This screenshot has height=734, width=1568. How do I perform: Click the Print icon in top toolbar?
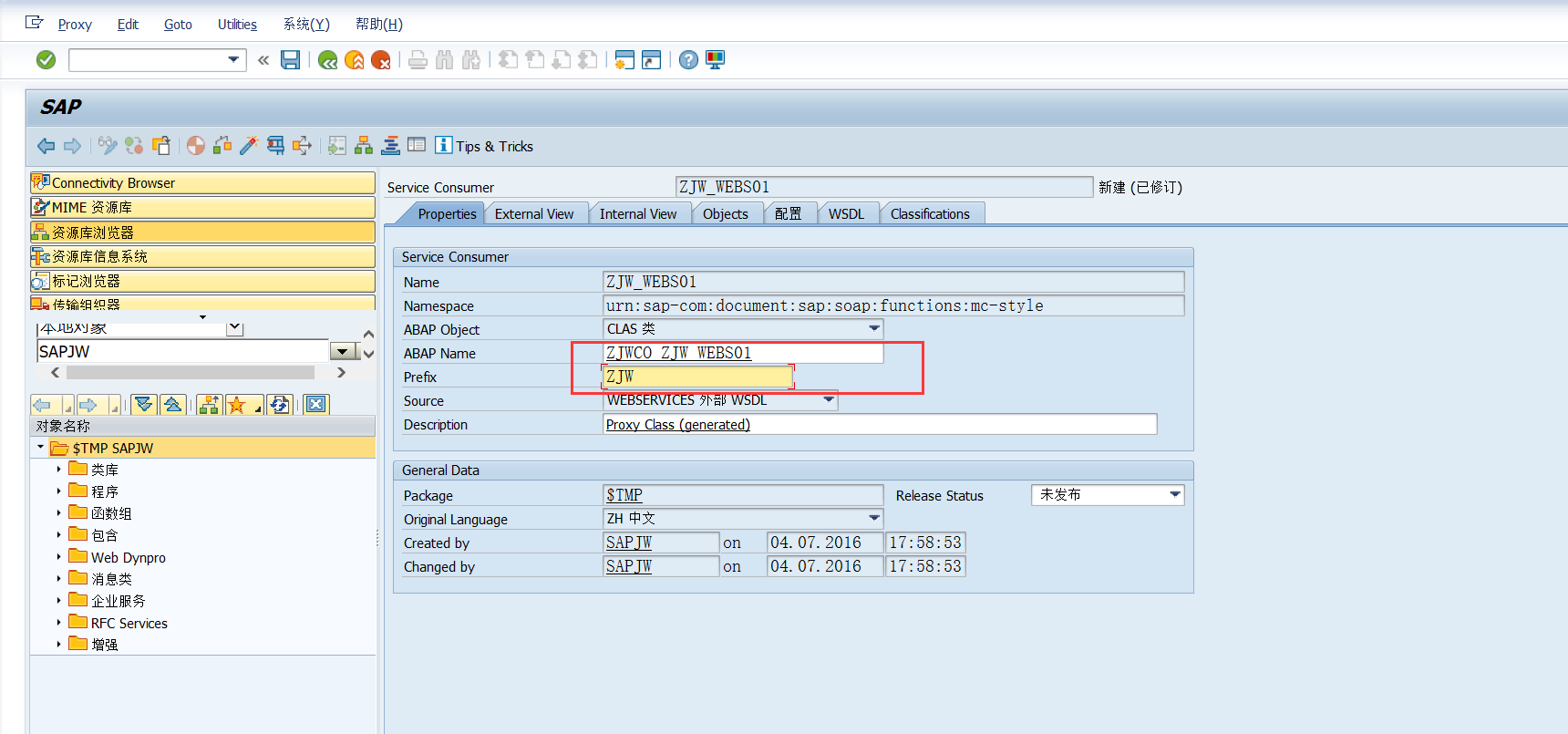point(418,60)
